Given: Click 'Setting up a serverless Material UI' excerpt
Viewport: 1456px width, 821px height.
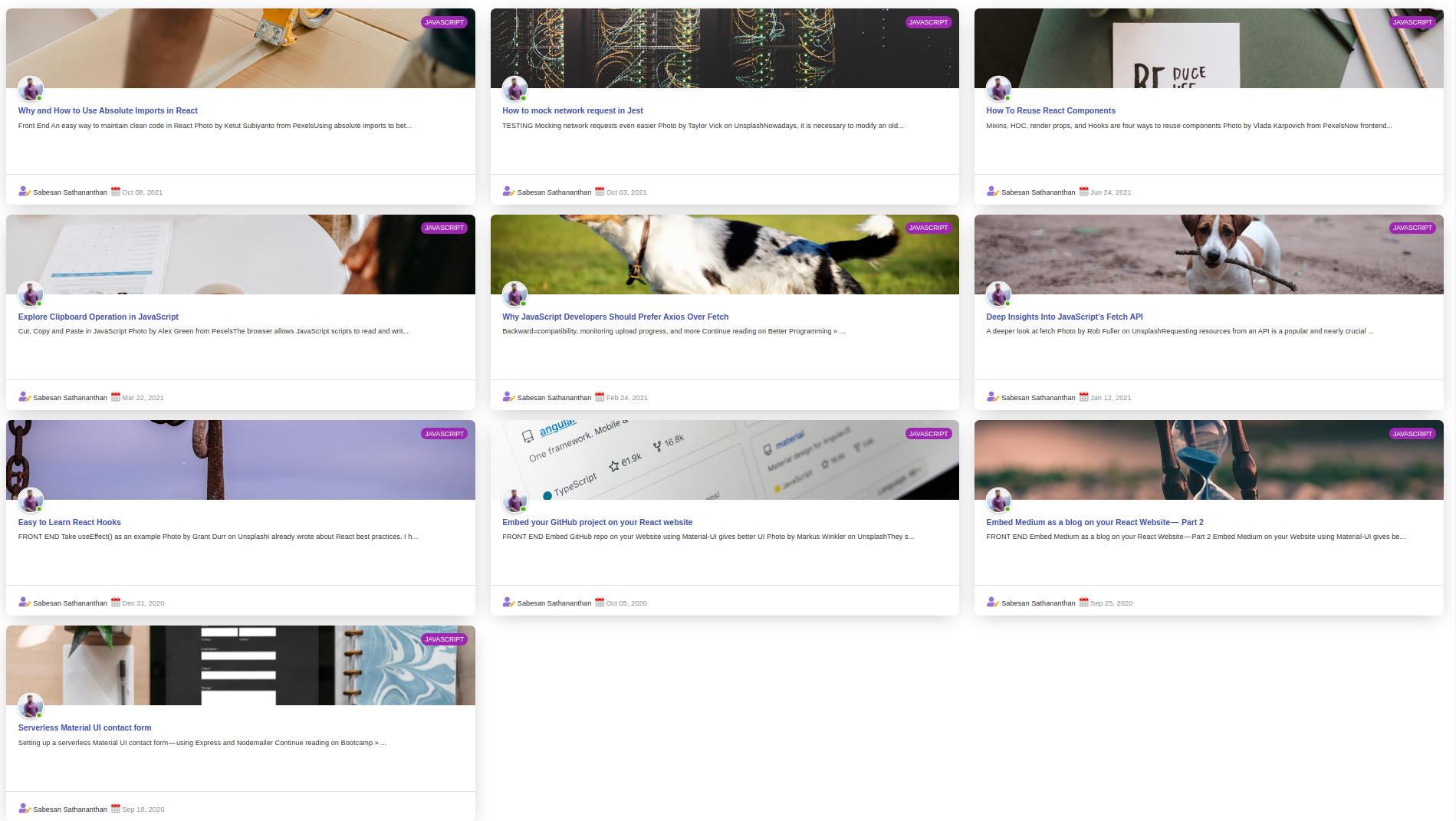Looking at the screenshot, I should tap(202, 743).
